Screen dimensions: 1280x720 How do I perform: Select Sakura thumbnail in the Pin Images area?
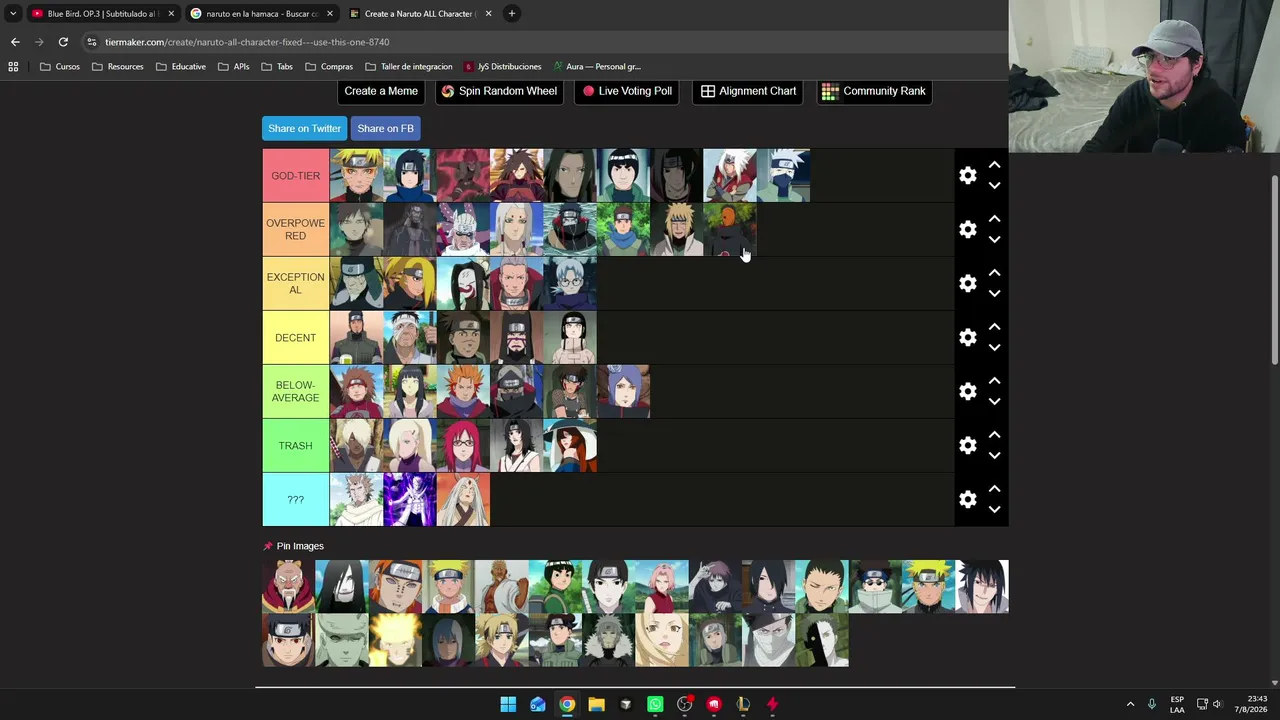click(x=662, y=586)
